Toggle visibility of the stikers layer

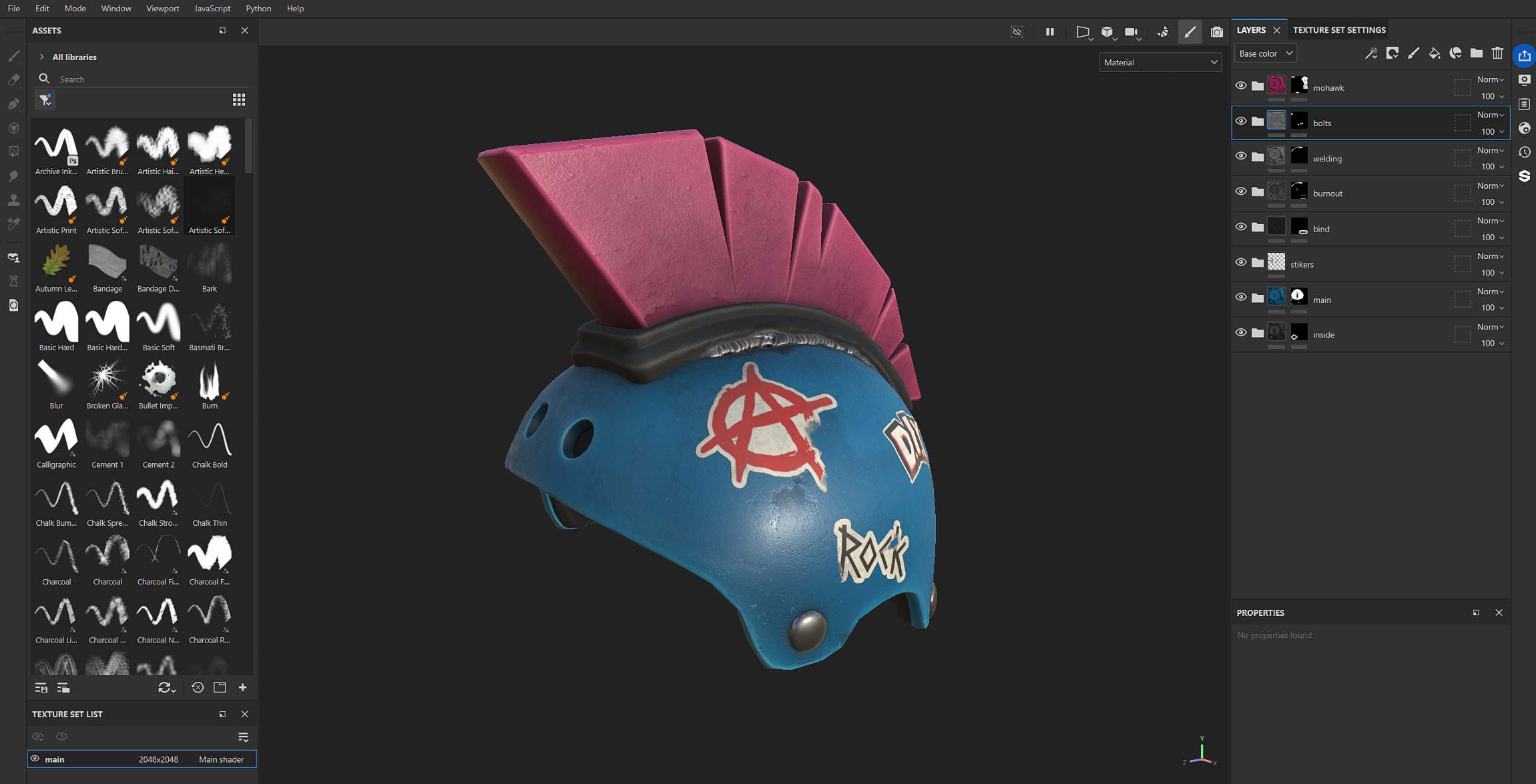click(1240, 263)
